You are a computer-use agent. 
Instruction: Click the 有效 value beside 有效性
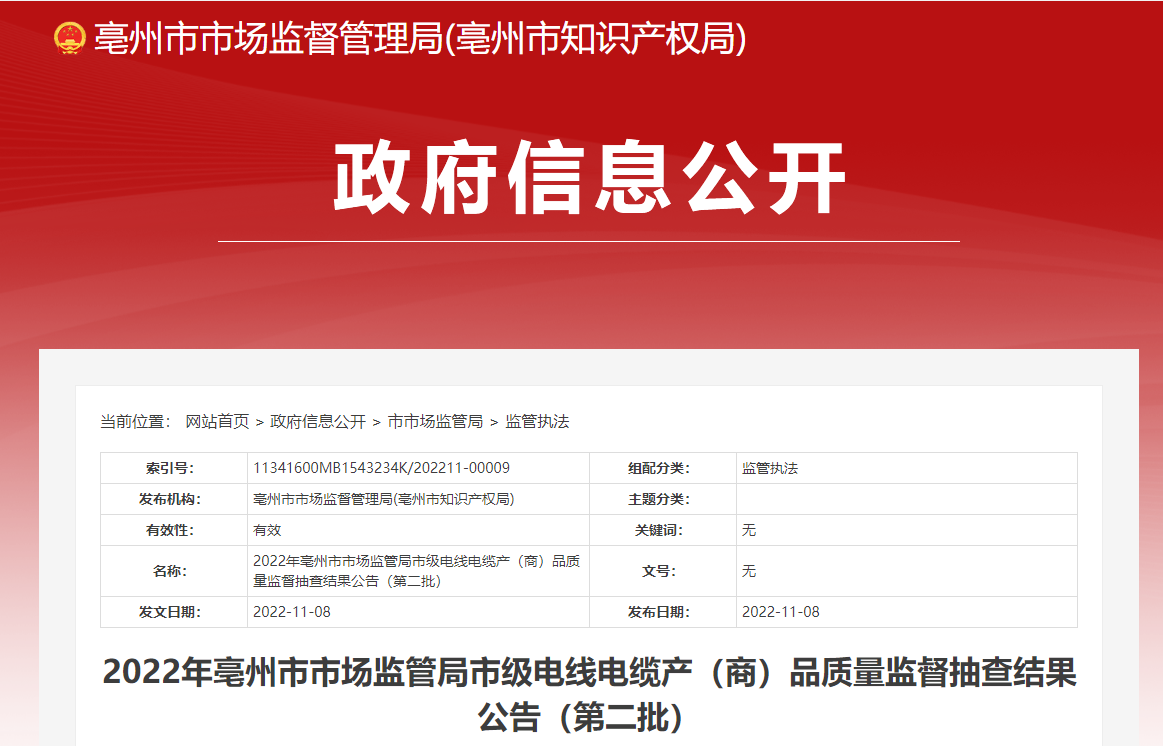pyautogui.click(x=268, y=530)
